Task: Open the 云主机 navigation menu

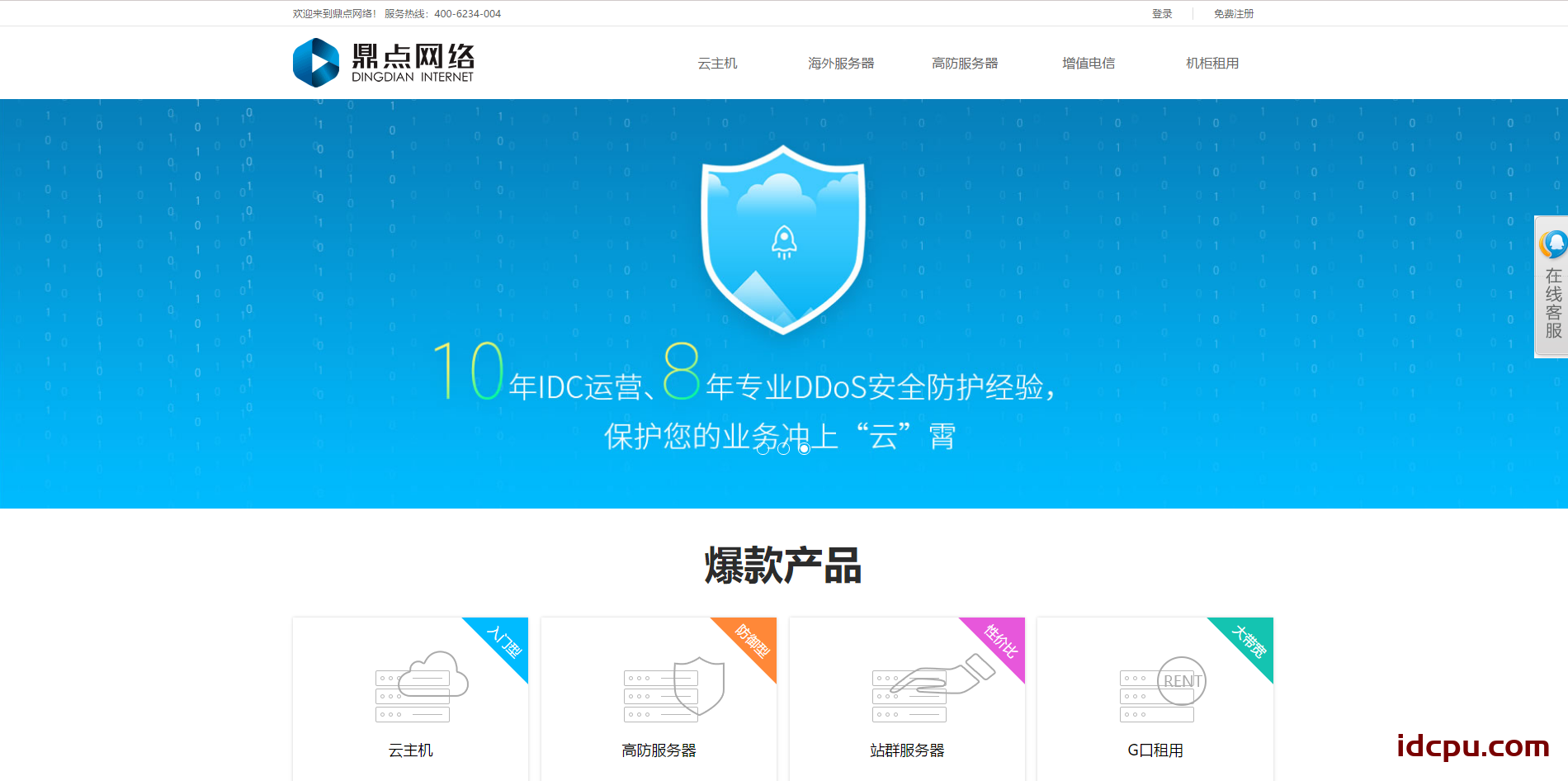Action: tap(717, 64)
